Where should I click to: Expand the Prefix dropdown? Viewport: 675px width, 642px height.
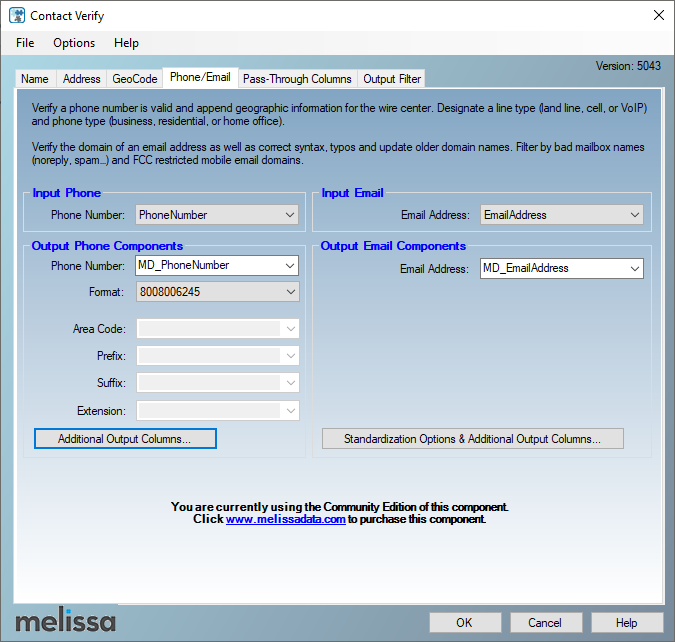pos(291,356)
